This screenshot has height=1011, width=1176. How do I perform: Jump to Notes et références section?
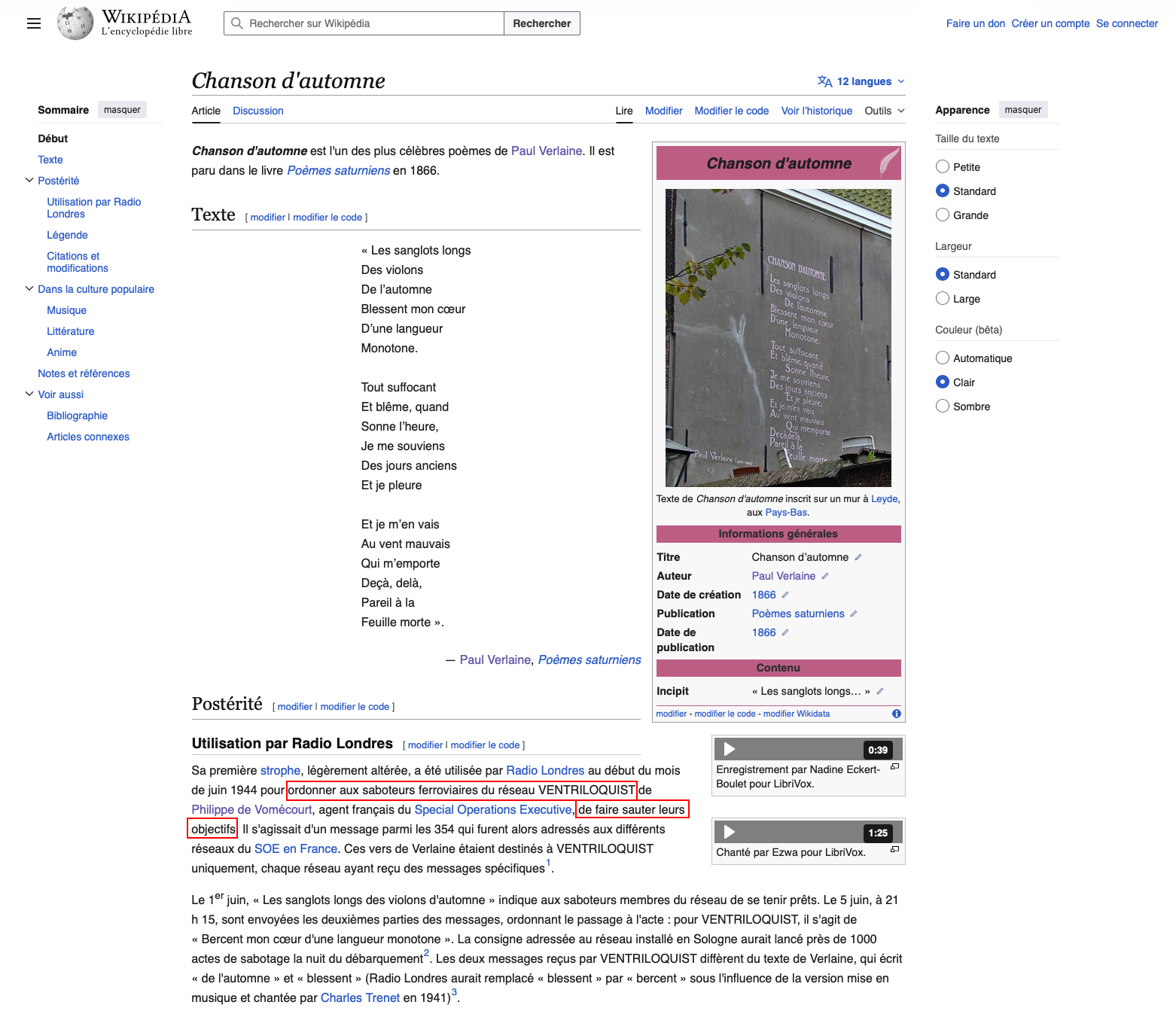tap(84, 373)
